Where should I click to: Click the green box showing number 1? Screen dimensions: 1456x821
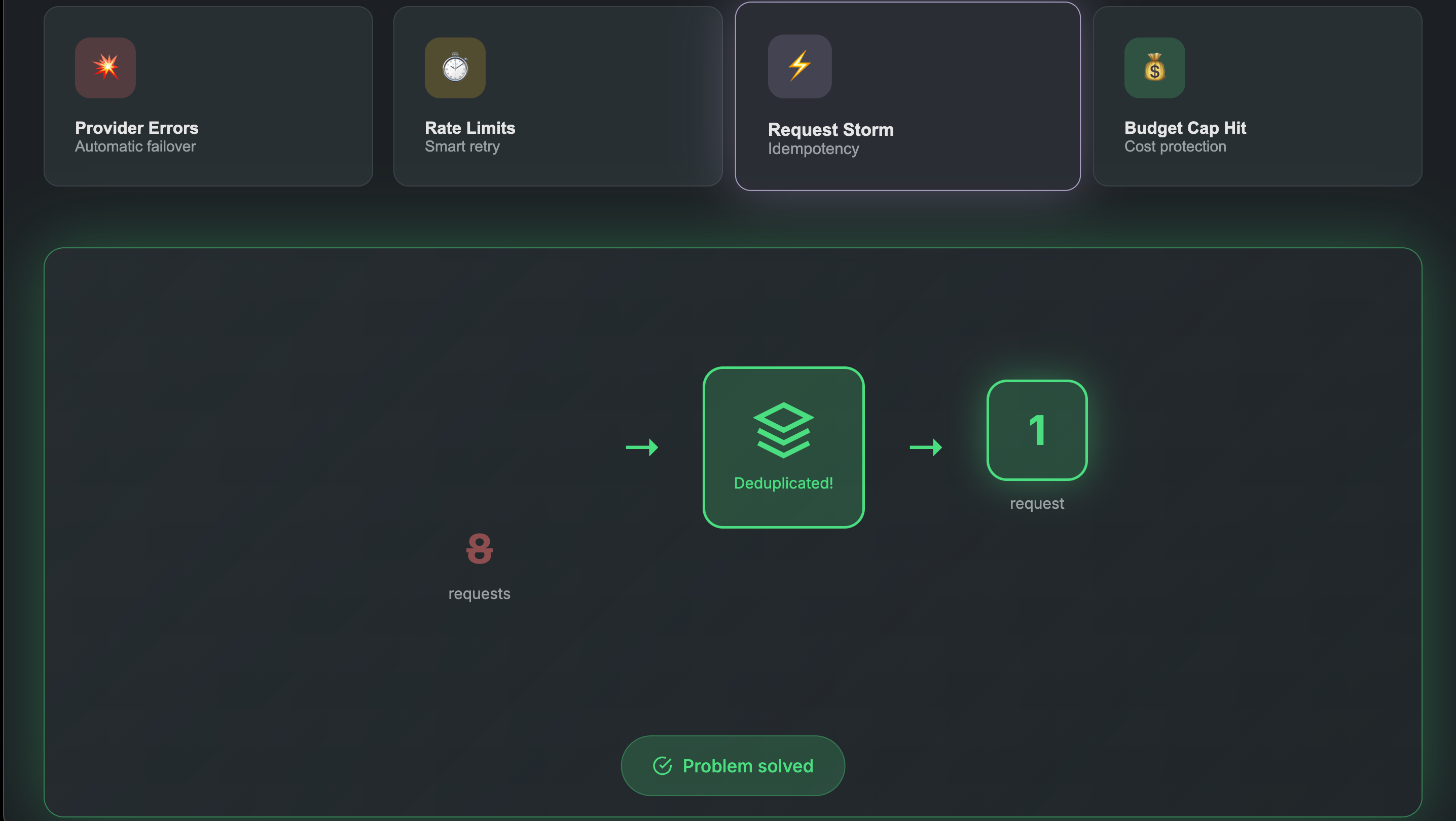click(1037, 430)
